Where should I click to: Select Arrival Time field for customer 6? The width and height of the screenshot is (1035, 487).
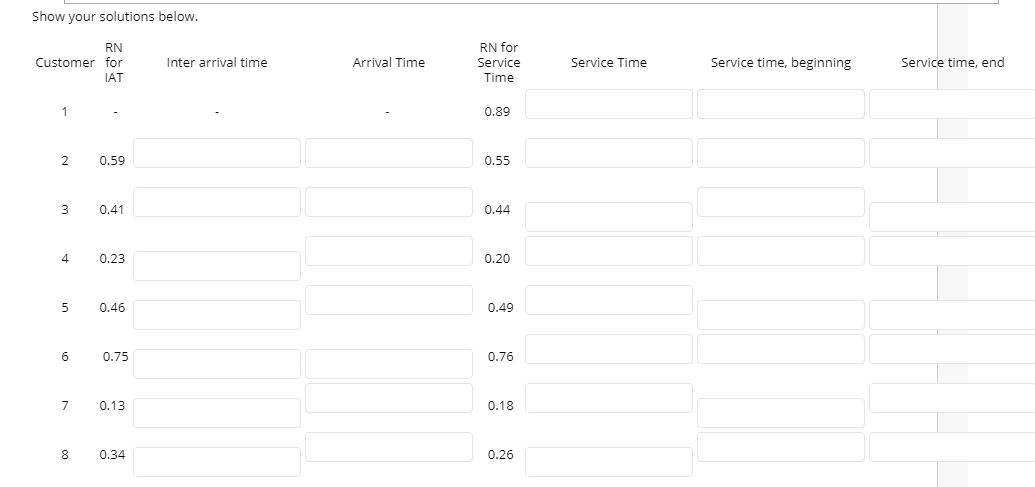[388, 364]
